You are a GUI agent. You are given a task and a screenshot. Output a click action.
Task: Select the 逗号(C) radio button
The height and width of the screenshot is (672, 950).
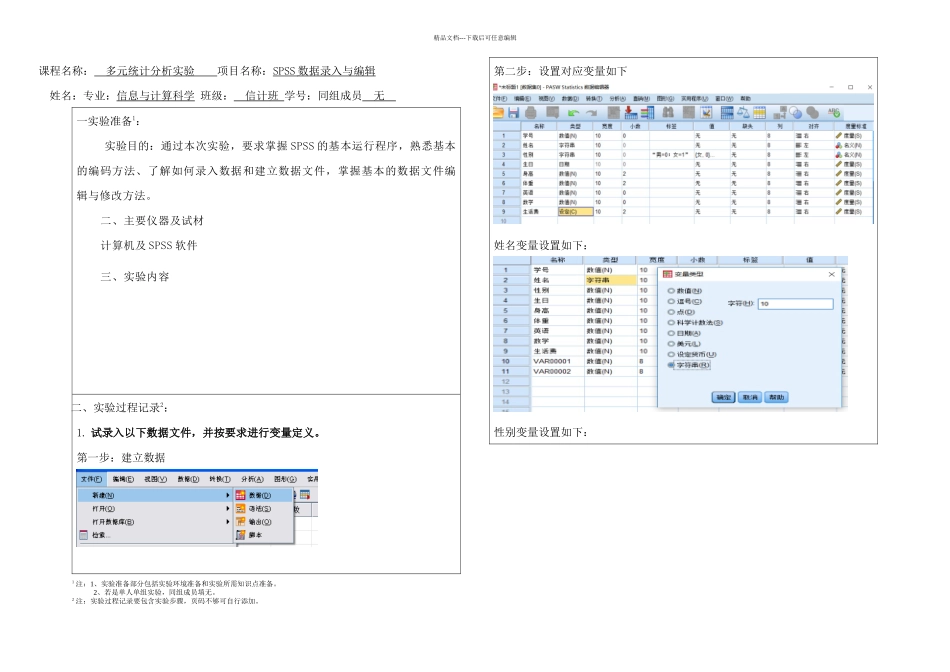coord(671,301)
